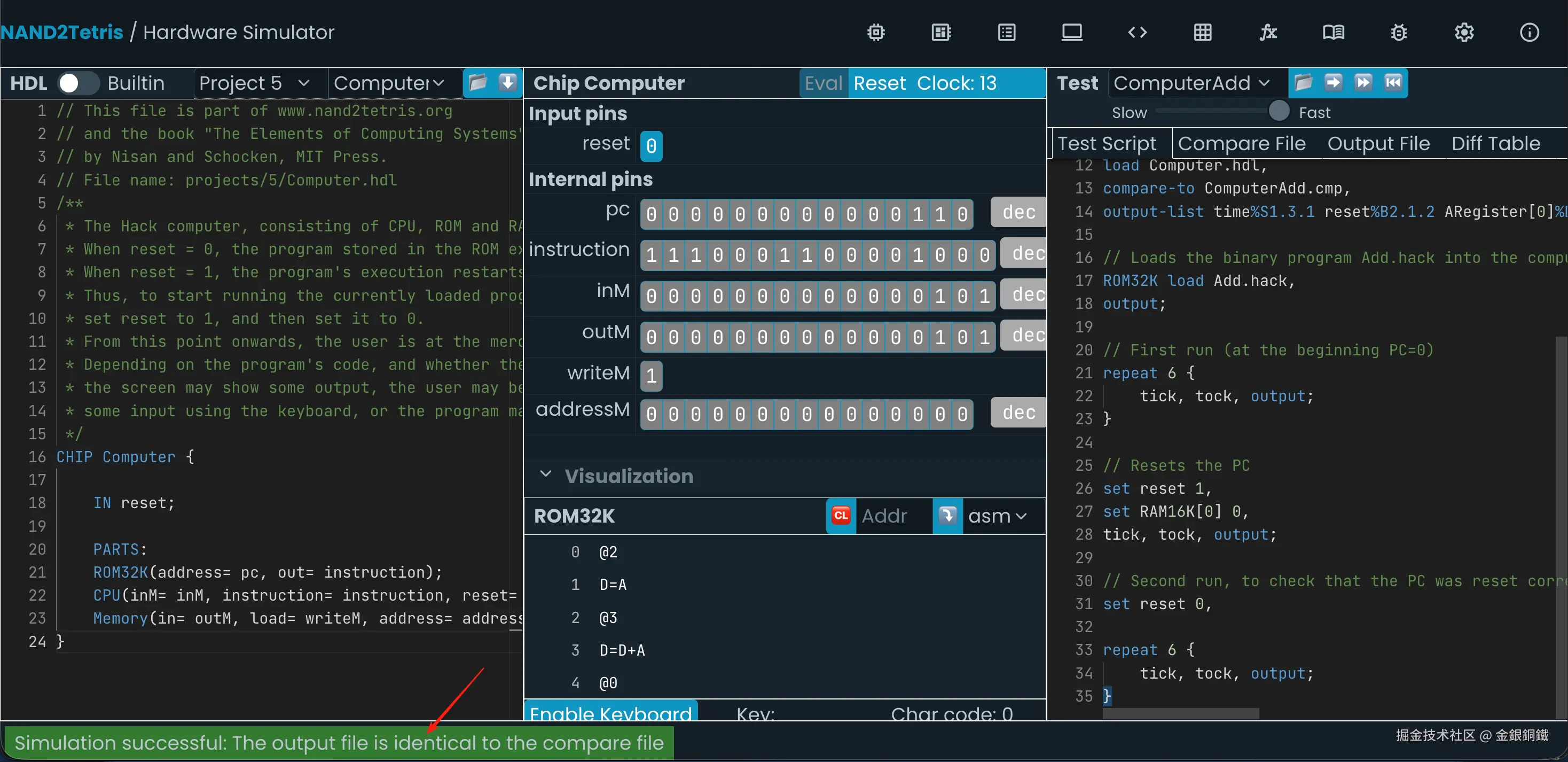
Task: Toggle the reset input pin bit
Action: (650, 146)
